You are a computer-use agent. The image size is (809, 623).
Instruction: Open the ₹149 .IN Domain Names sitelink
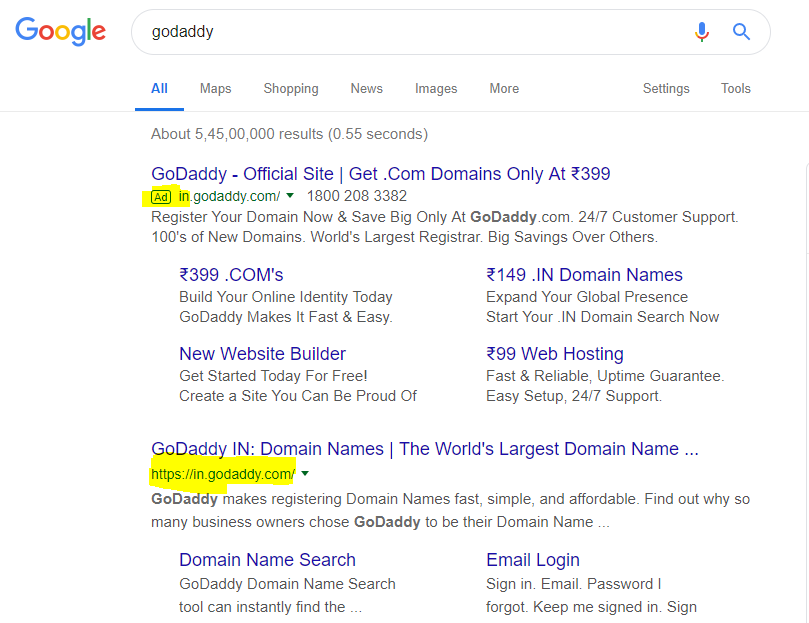click(584, 275)
